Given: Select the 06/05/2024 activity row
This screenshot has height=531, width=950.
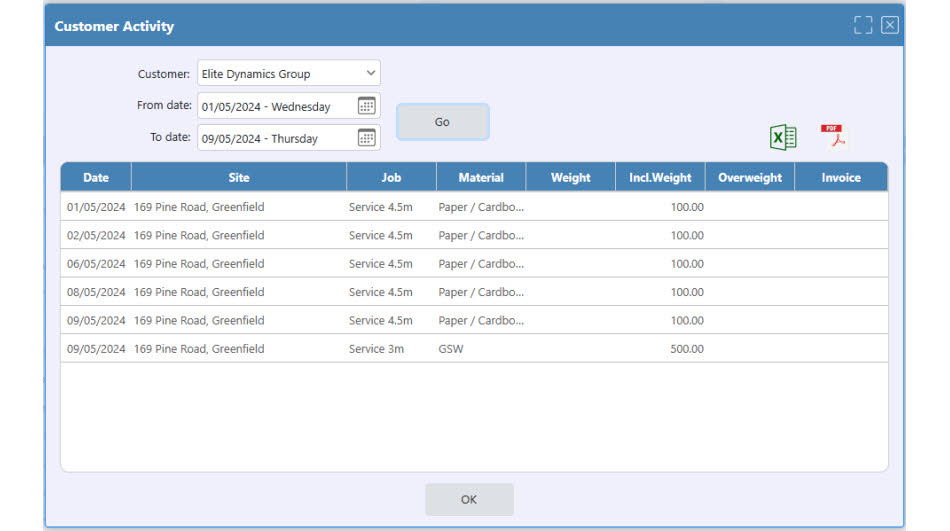Looking at the screenshot, I should 474,264.
